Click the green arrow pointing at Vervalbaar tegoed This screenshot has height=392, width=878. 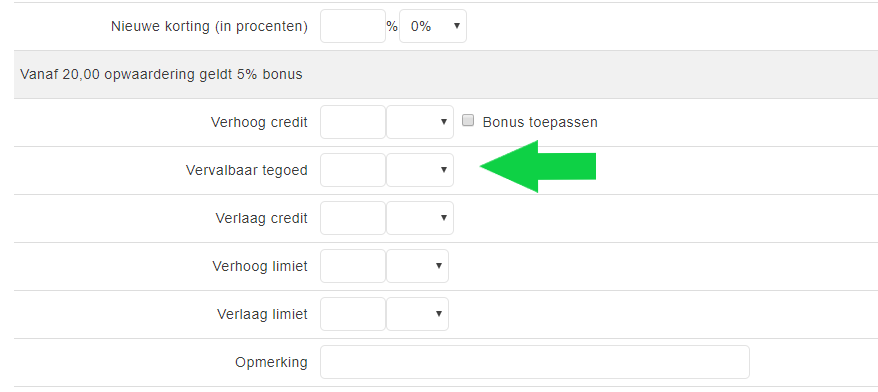coord(538,166)
